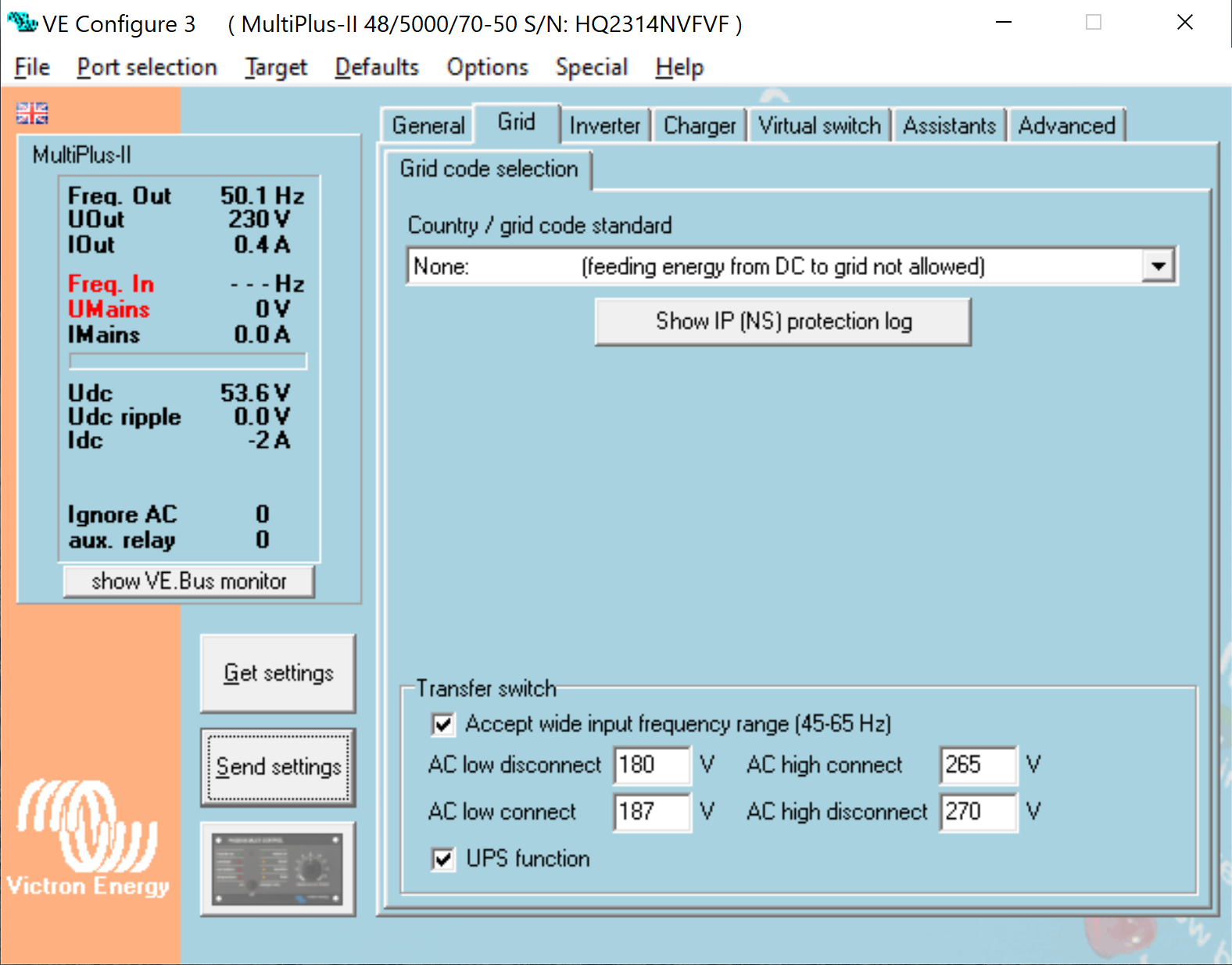Click the Freq. Out 50.1 Hz reading
The height and width of the screenshot is (965, 1232).
(186, 195)
